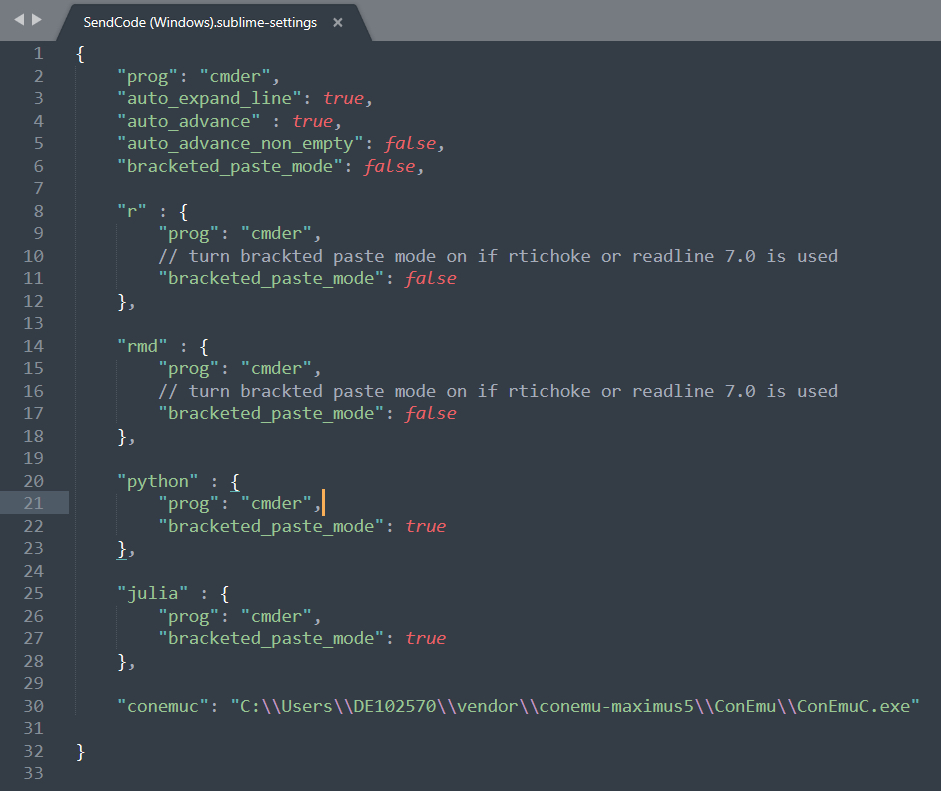Click the comment text on line 10
Image resolution: width=941 pixels, height=791 pixels.
(498, 256)
